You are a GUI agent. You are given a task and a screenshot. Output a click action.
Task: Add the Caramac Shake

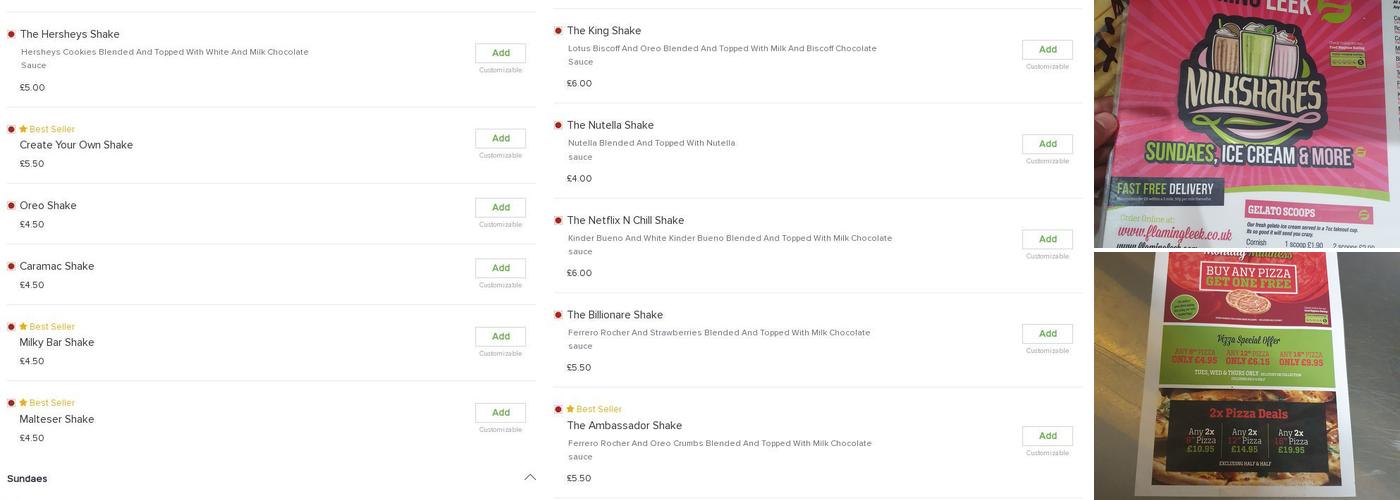(x=500, y=268)
